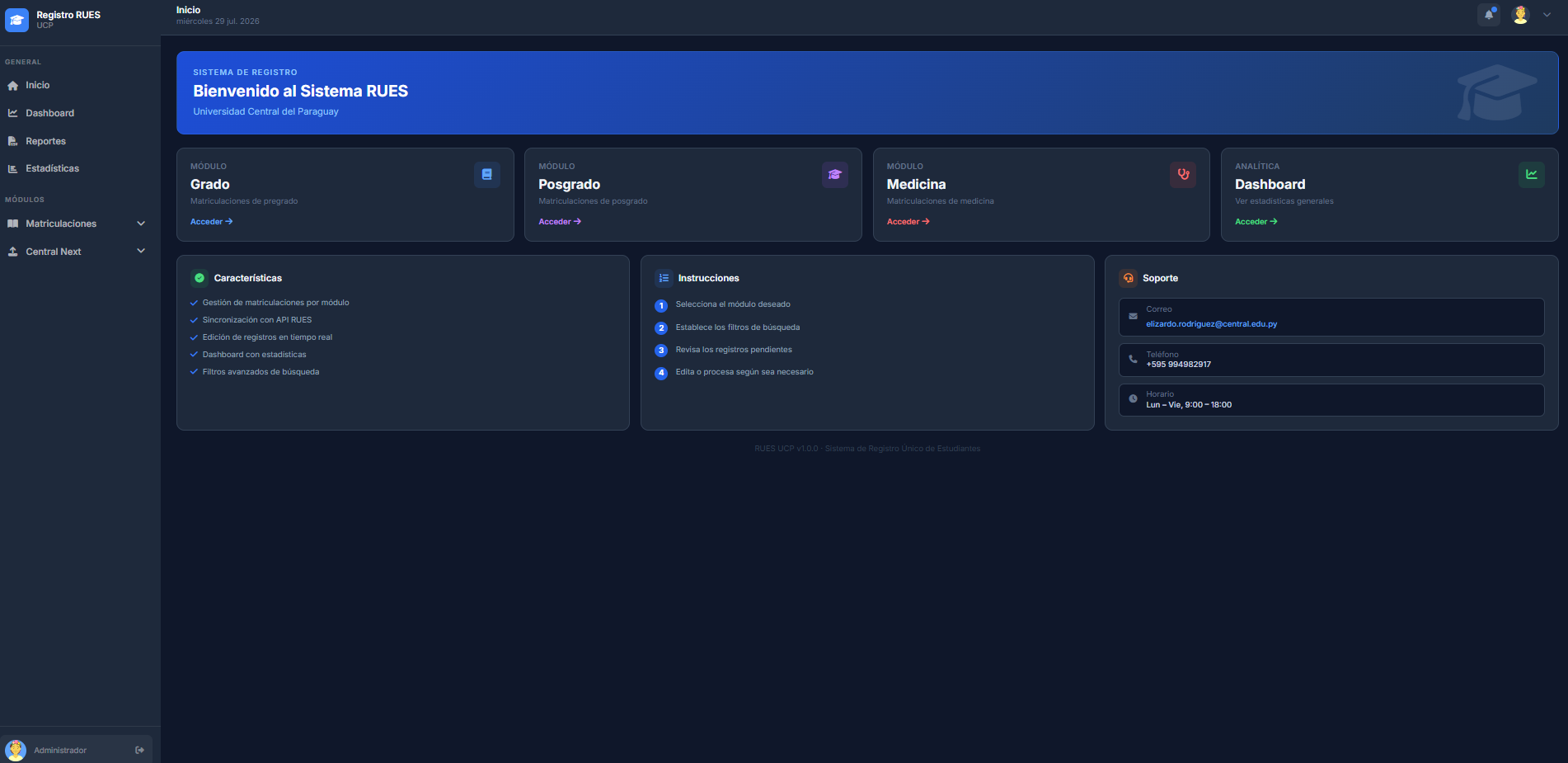
Task: Click the Medicina stethoscope icon
Action: pyautogui.click(x=1183, y=175)
